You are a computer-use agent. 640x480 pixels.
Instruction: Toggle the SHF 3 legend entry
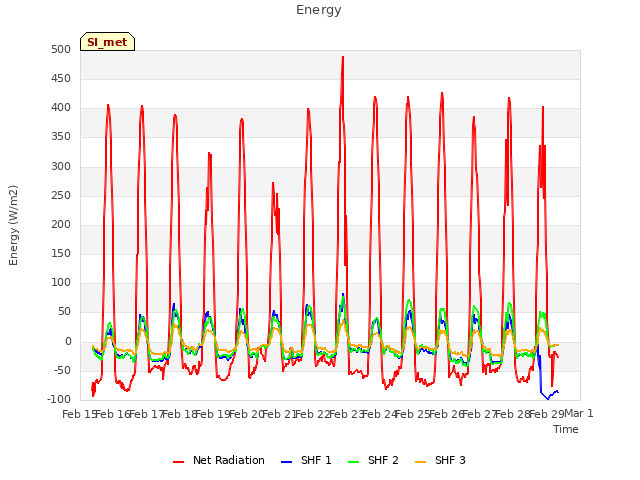pyautogui.click(x=440, y=460)
